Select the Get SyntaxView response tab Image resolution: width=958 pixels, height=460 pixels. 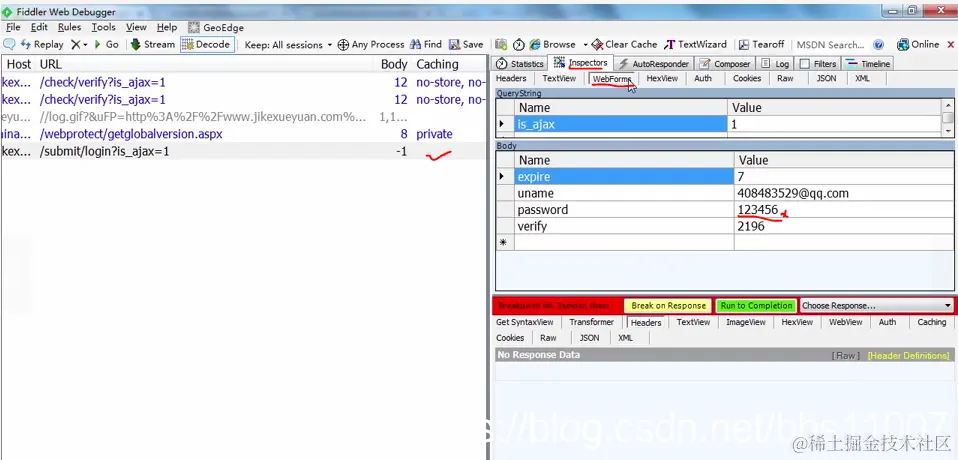pyautogui.click(x=524, y=322)
